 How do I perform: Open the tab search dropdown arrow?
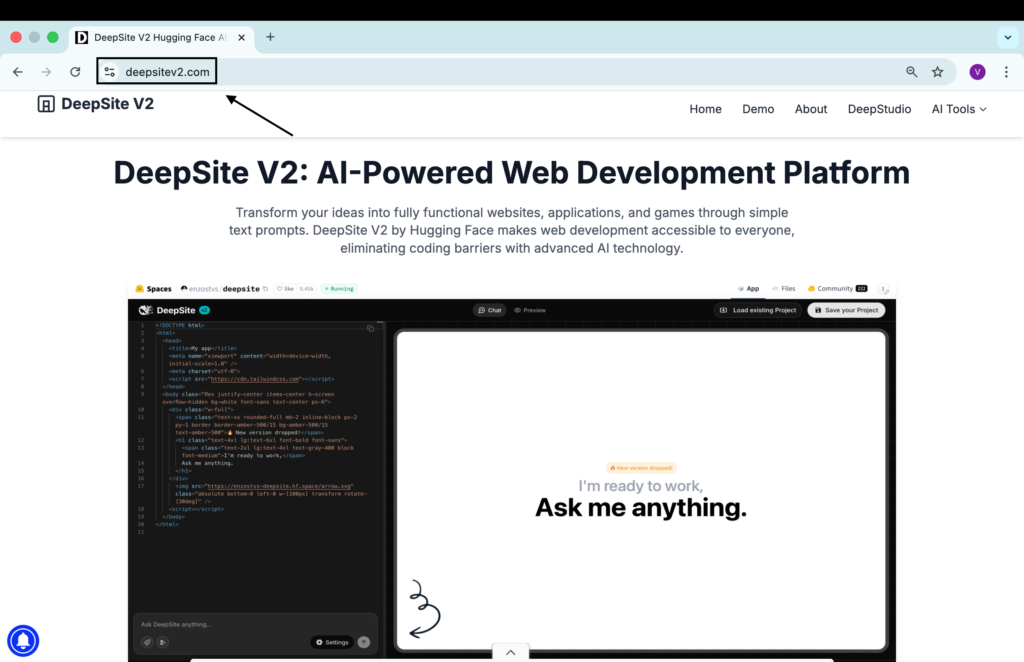pos(1007,37)
